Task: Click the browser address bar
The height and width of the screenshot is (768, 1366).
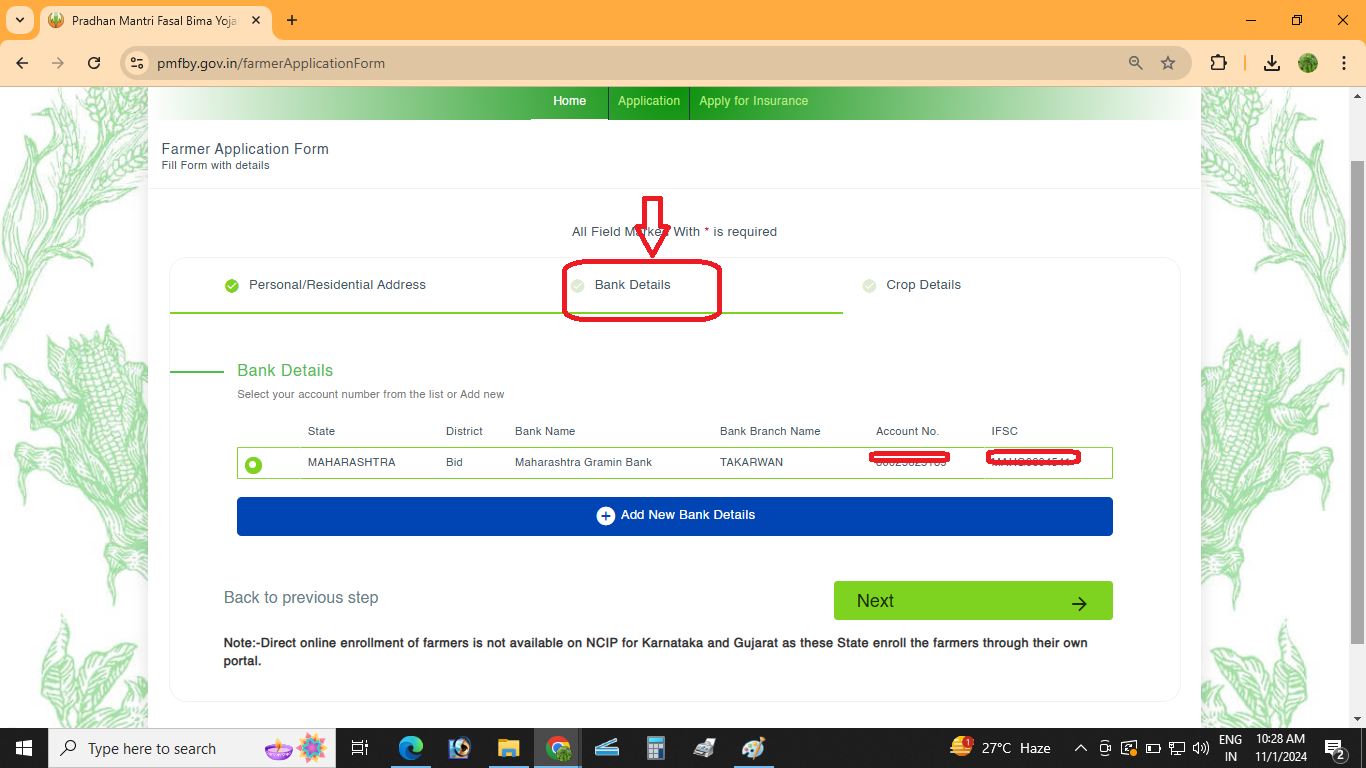Action: (400, 62)
